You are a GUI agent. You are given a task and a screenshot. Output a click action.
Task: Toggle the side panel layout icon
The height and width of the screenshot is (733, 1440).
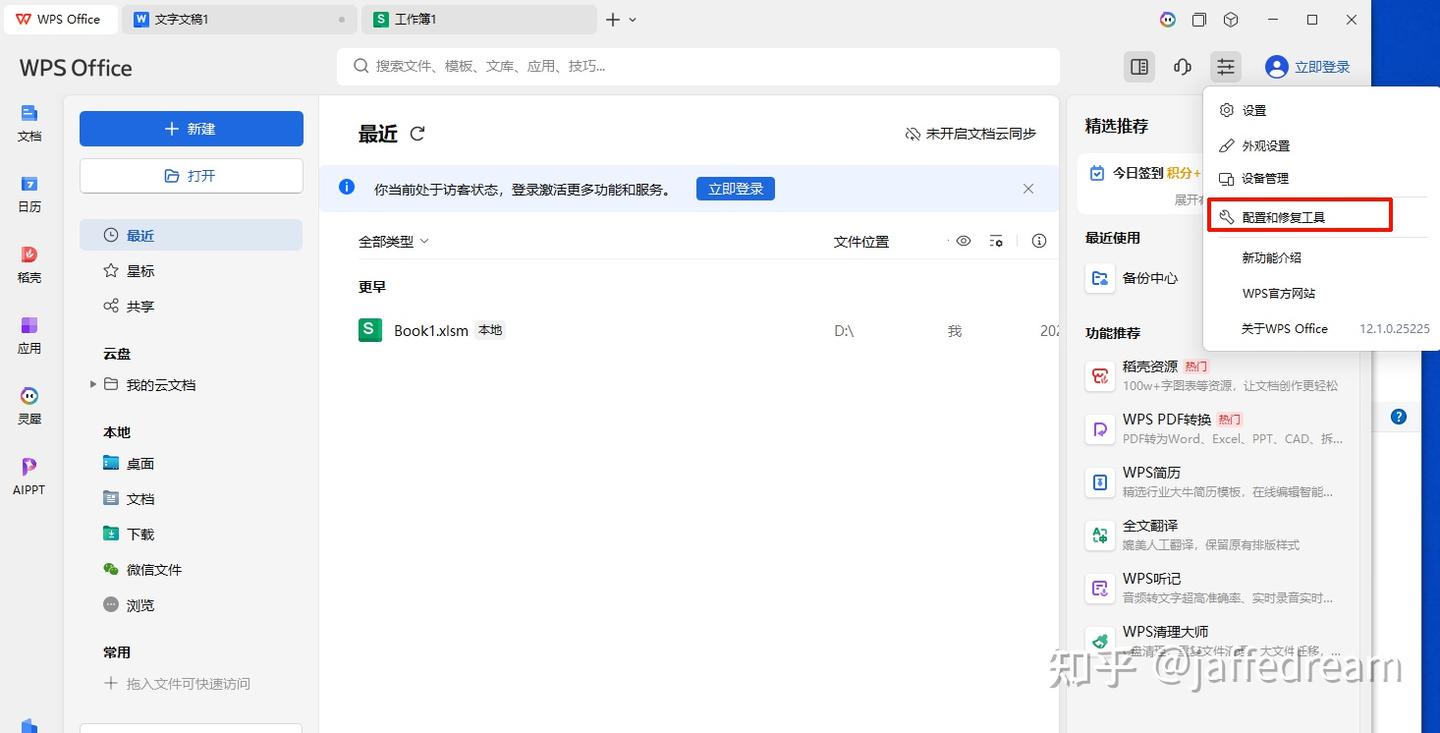tap(1139, 67)
